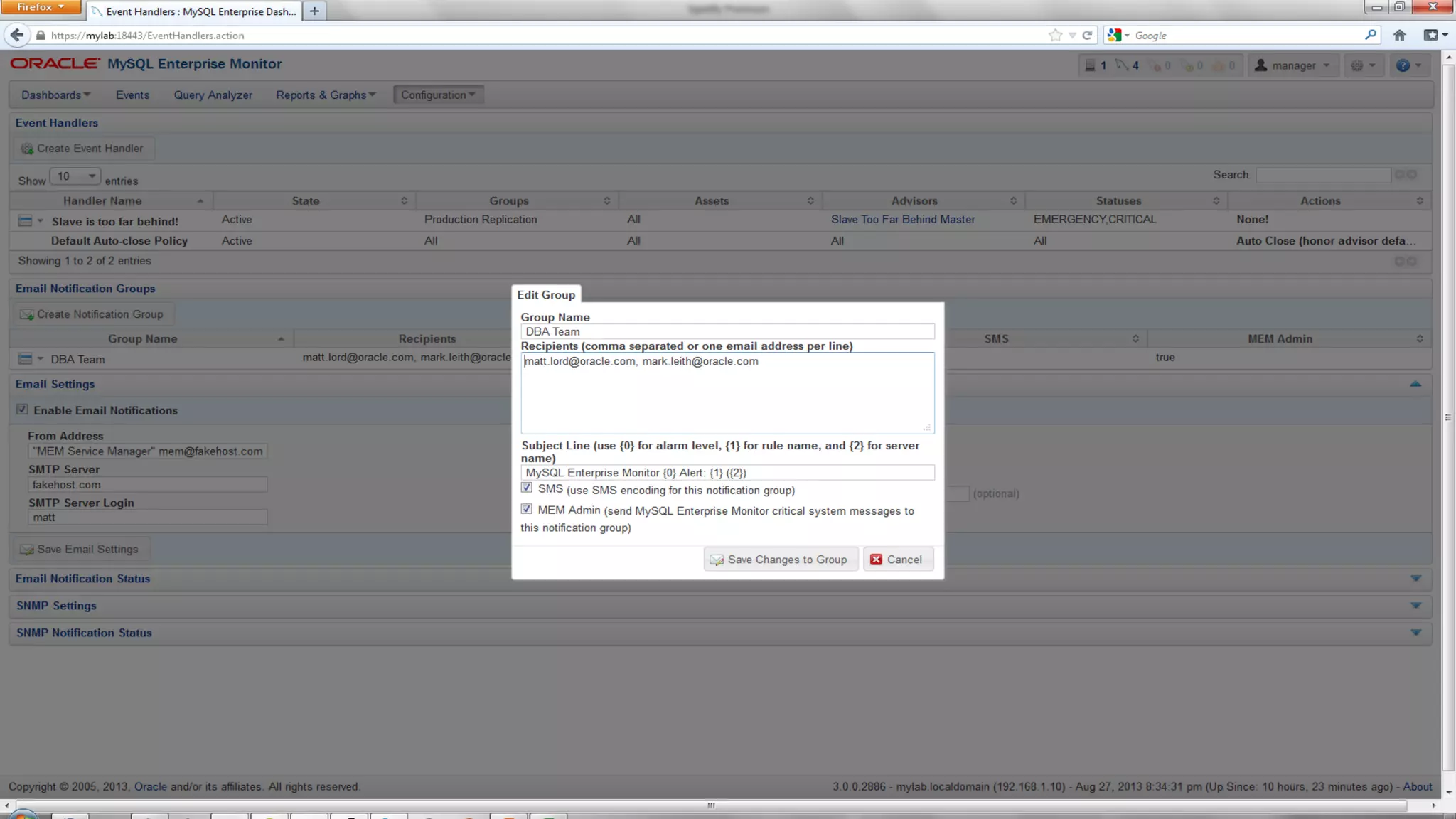Click the Firefox lock site identity icon
The height and width of the screenshot is (819, 1456).
41,35
